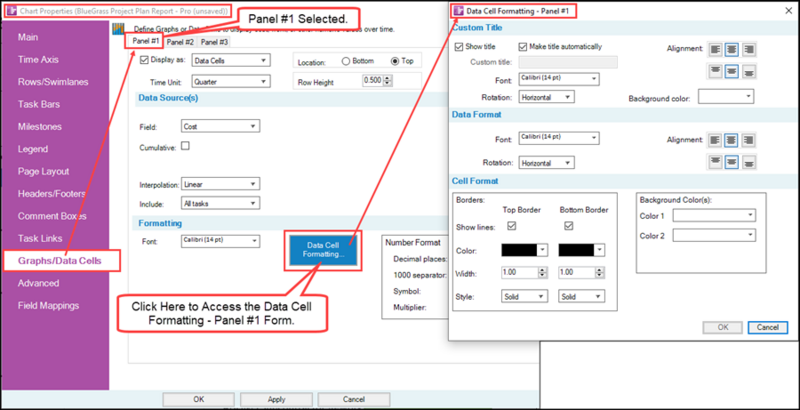Click OK in Data Cell Formatting dialog
This screenshot has height=410, width=800.
(x=723, y=327)
